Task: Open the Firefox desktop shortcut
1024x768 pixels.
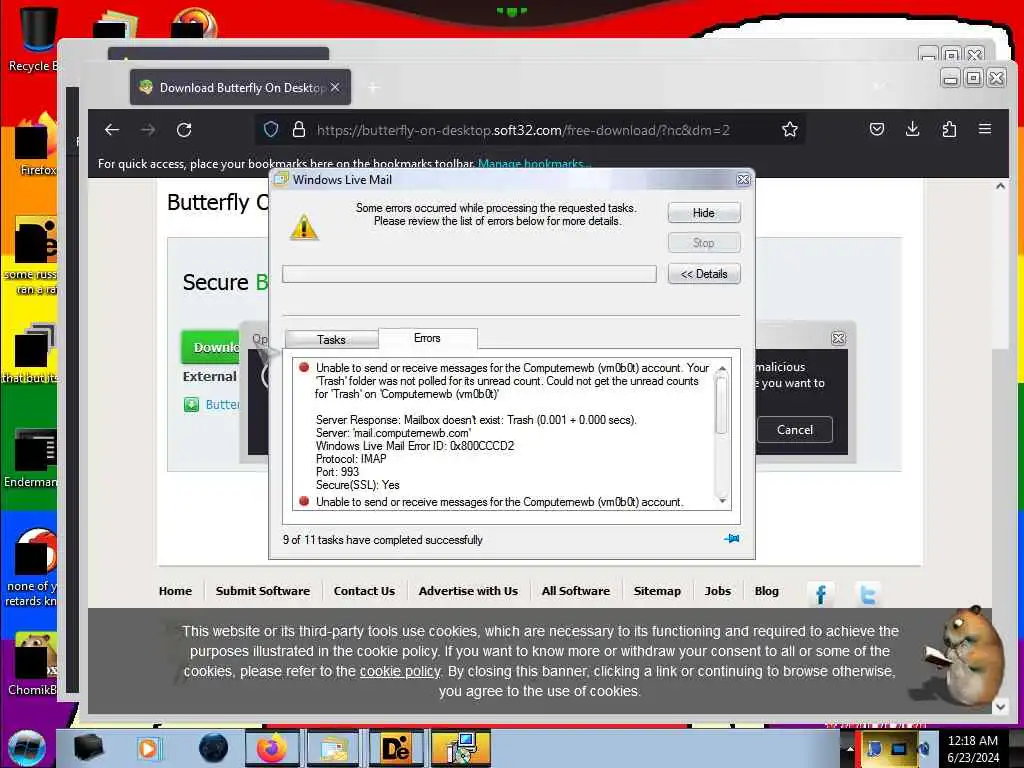Action: click(x=37, y=145)
